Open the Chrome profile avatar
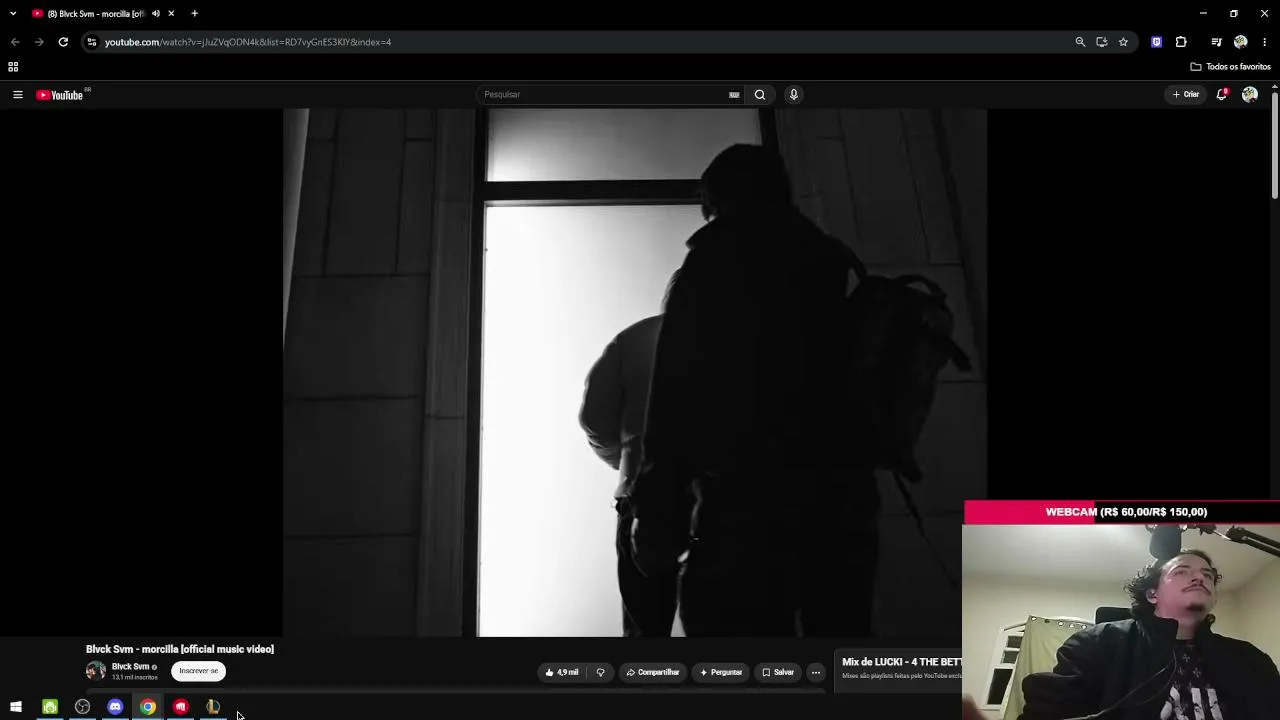This screenshot has height=720, width=1280. click(x=1241, y=42)
